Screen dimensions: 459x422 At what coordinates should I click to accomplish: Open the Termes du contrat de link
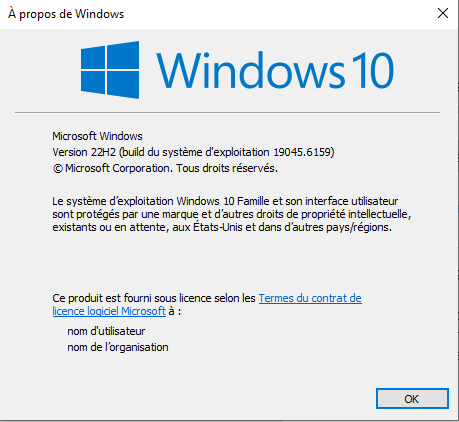[310, 298]
